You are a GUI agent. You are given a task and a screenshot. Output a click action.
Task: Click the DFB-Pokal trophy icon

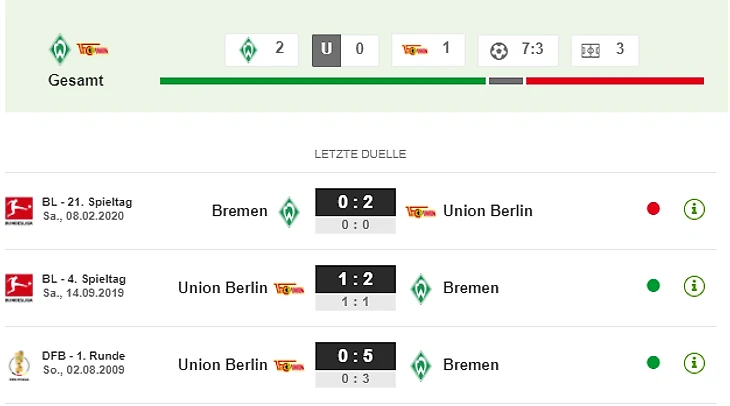(19, 365)
